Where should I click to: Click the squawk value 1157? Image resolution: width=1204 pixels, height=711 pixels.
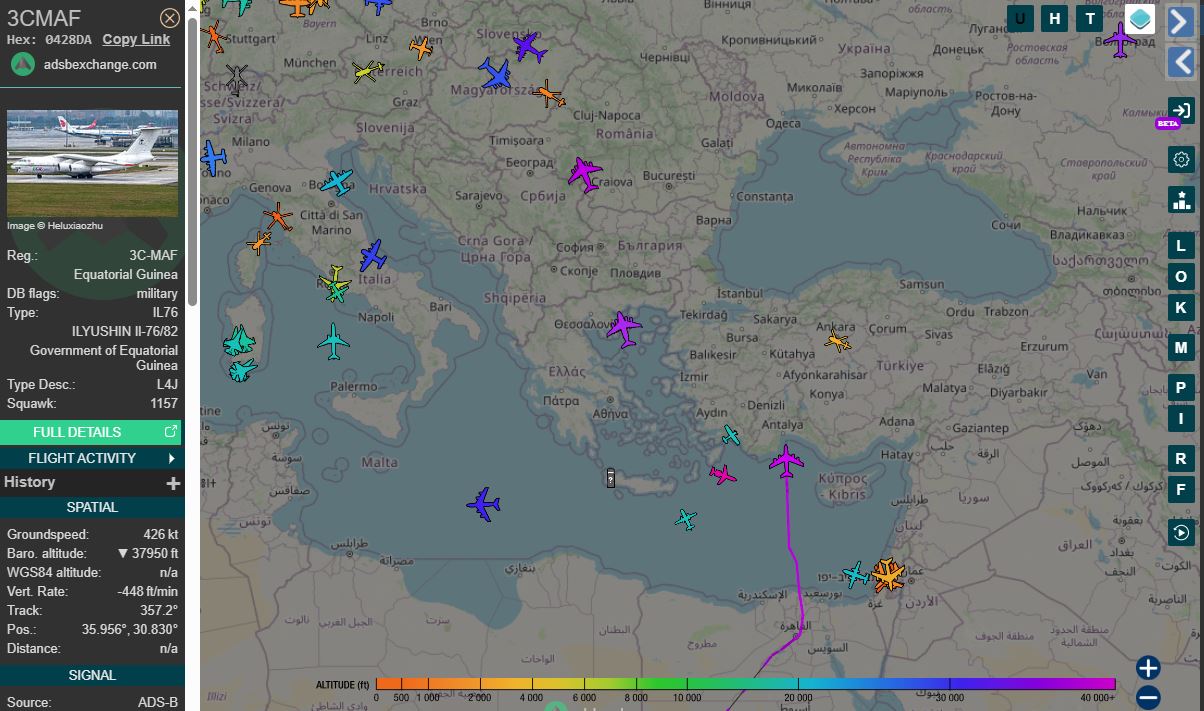(163, 404)
